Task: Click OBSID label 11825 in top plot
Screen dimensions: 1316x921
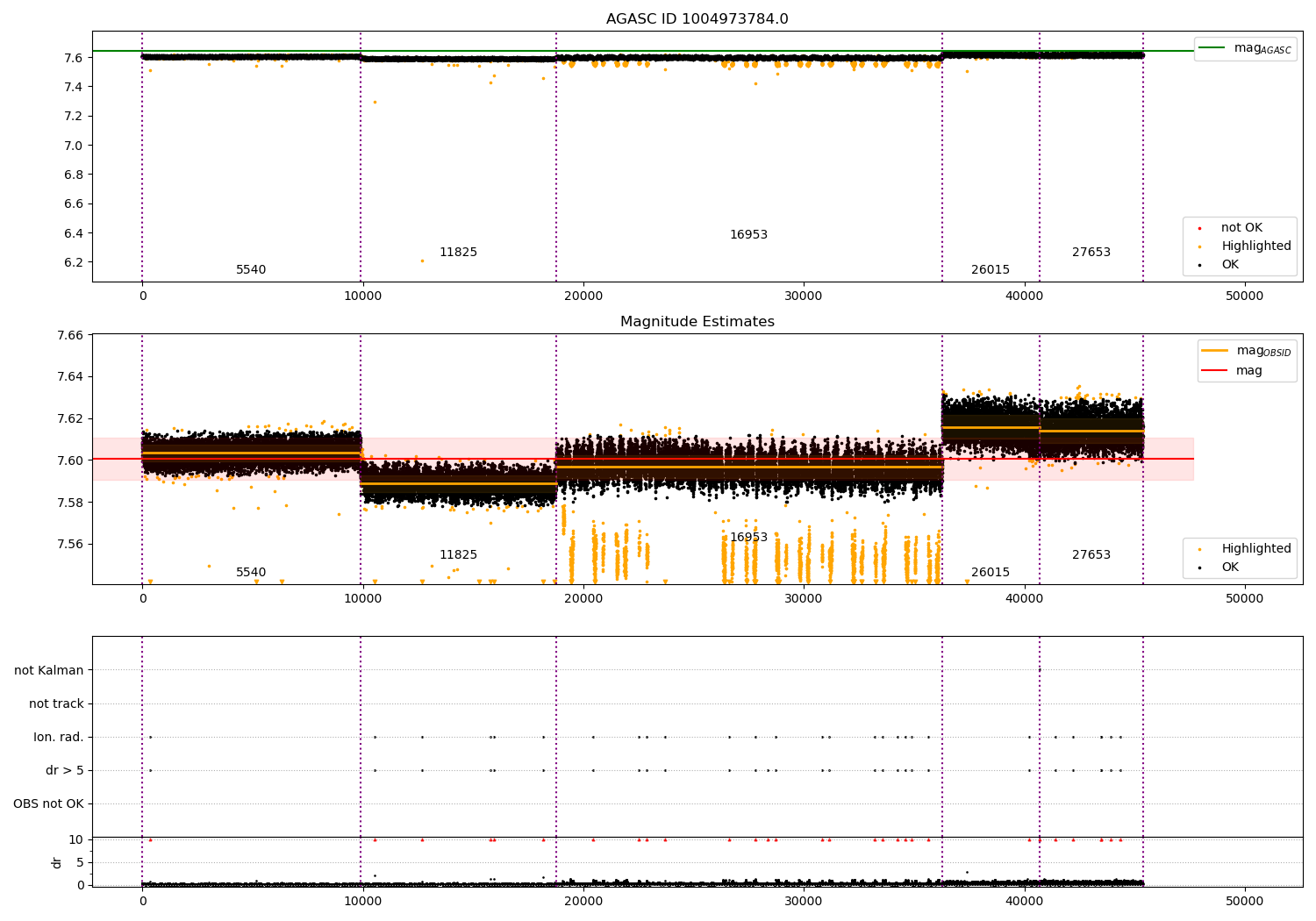Action: (458, 253)
